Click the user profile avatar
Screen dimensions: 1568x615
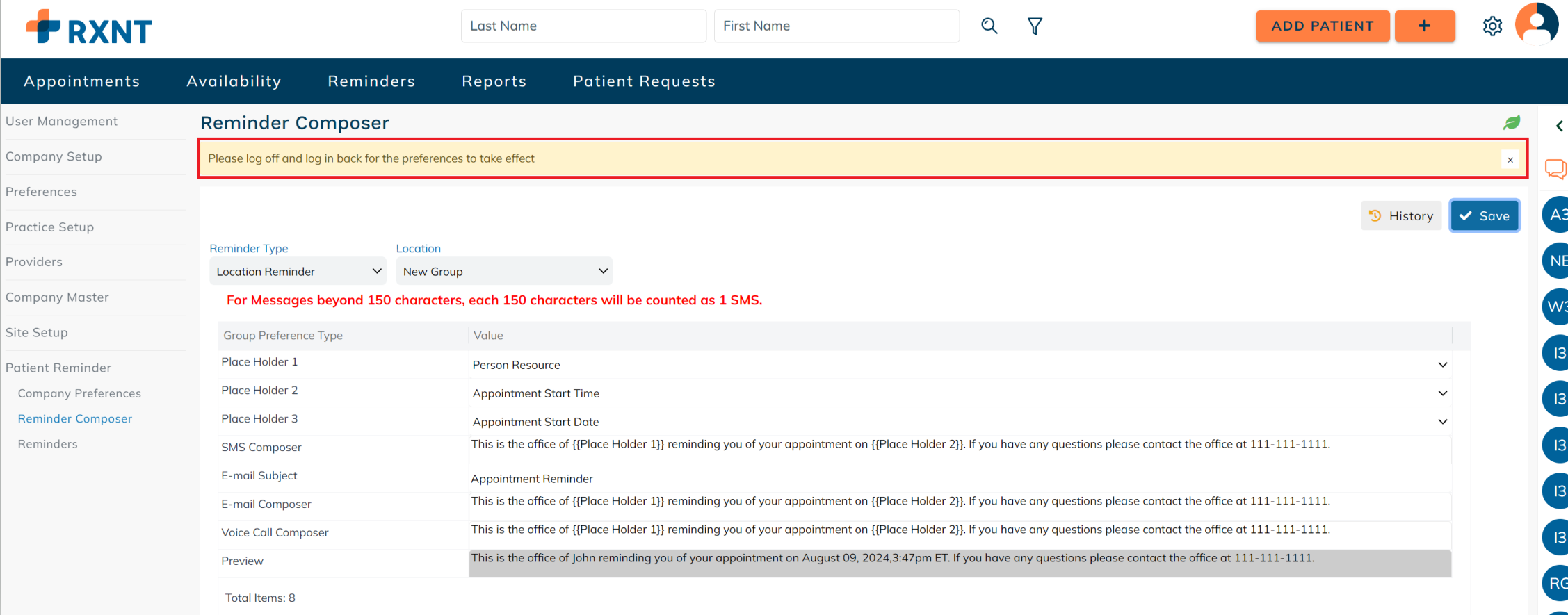pyautogui.click(x=1537, y=24)
